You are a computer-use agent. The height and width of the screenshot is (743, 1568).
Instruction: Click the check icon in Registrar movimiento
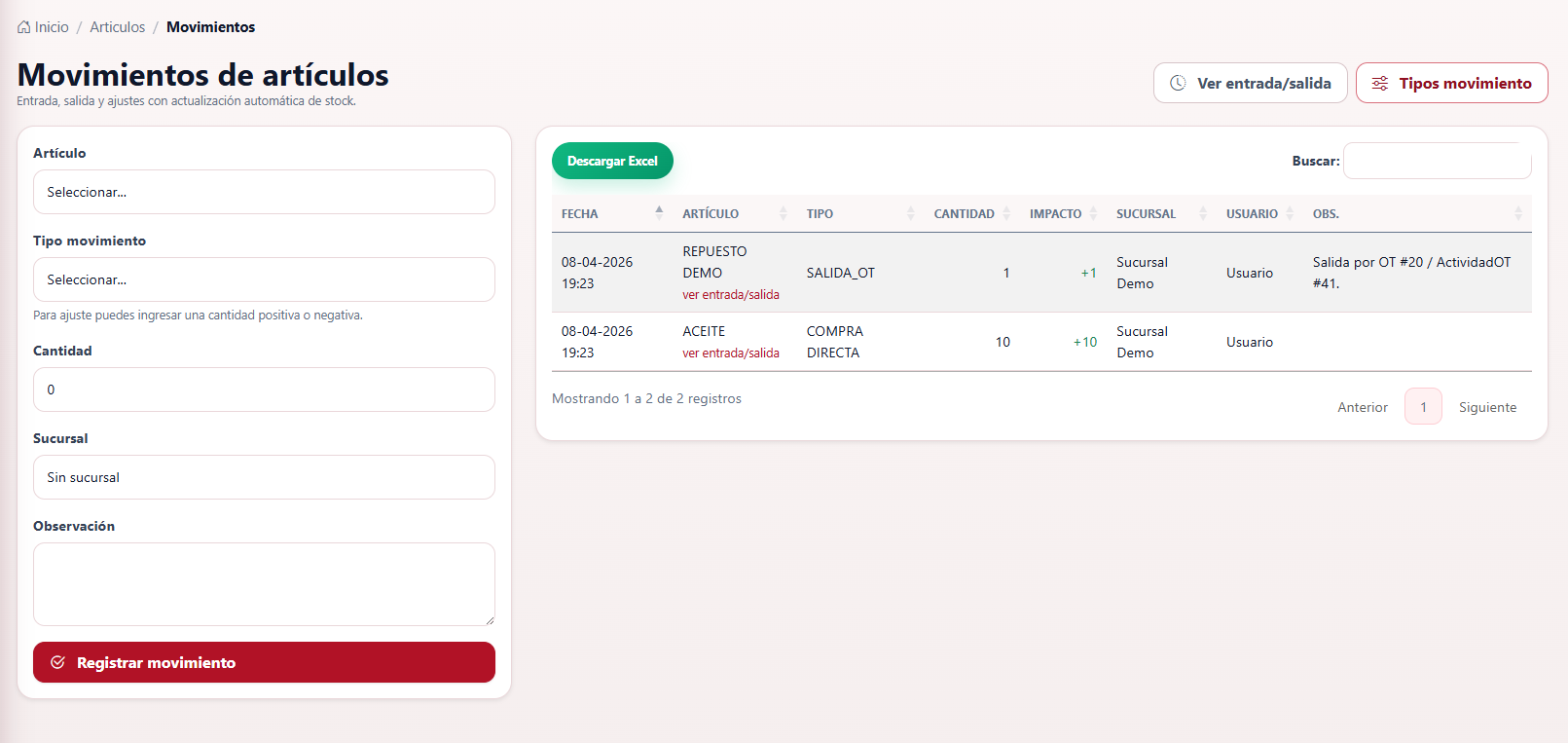[x=57, y=662]
